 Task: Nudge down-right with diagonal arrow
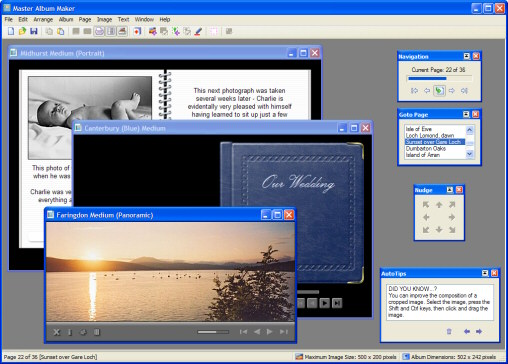(x=452, y=230)
